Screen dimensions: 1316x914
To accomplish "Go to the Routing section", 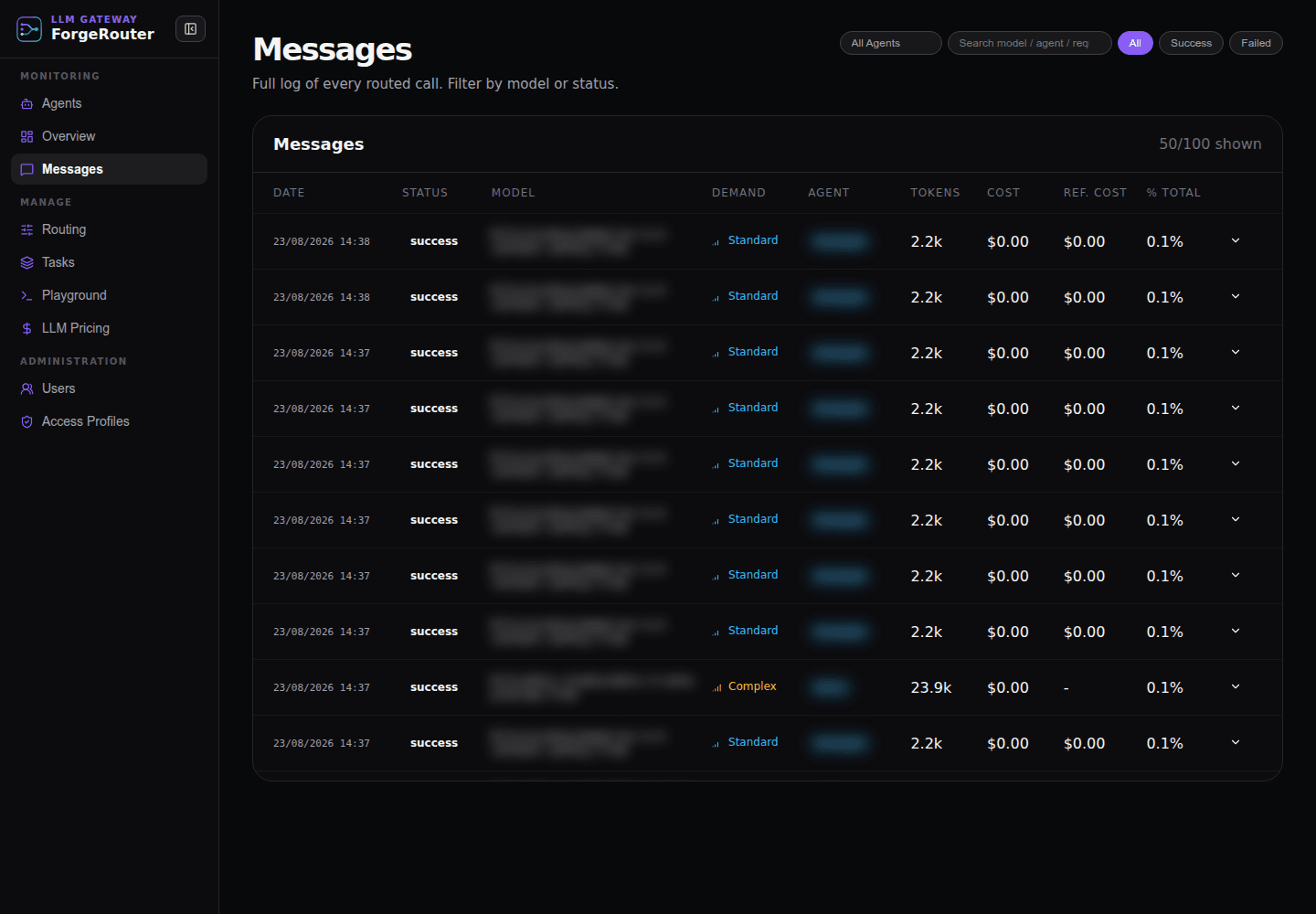I will (109, 230).
